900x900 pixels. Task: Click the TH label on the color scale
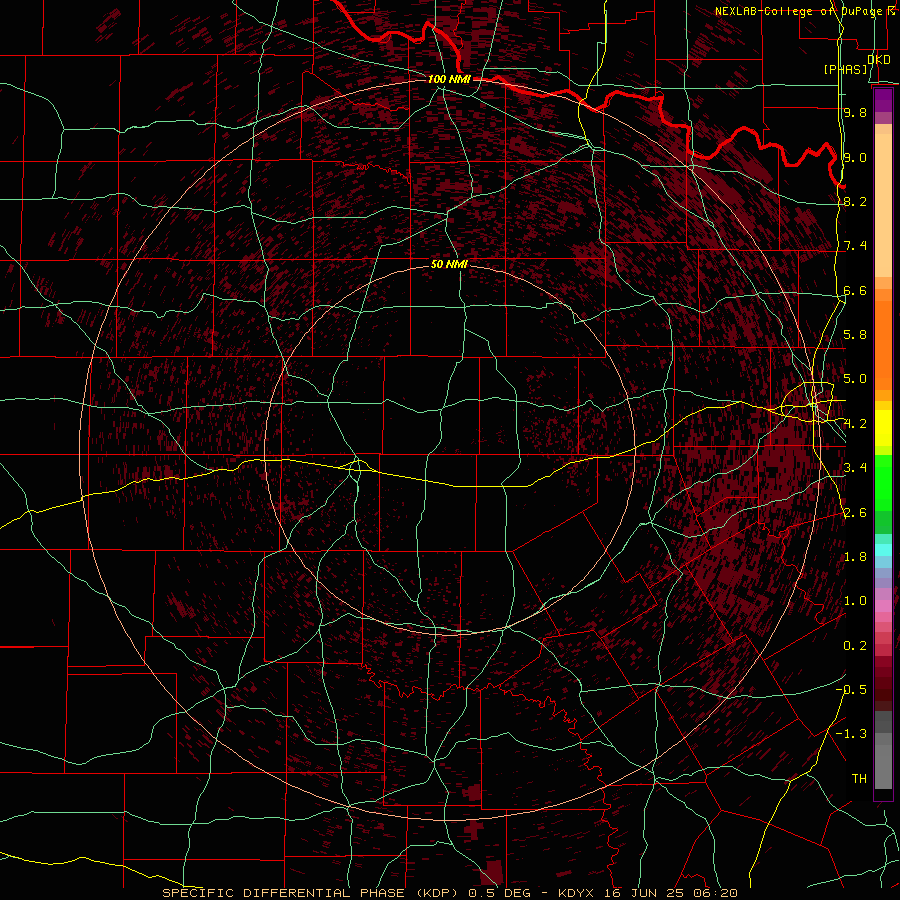[x=859, y=779]
